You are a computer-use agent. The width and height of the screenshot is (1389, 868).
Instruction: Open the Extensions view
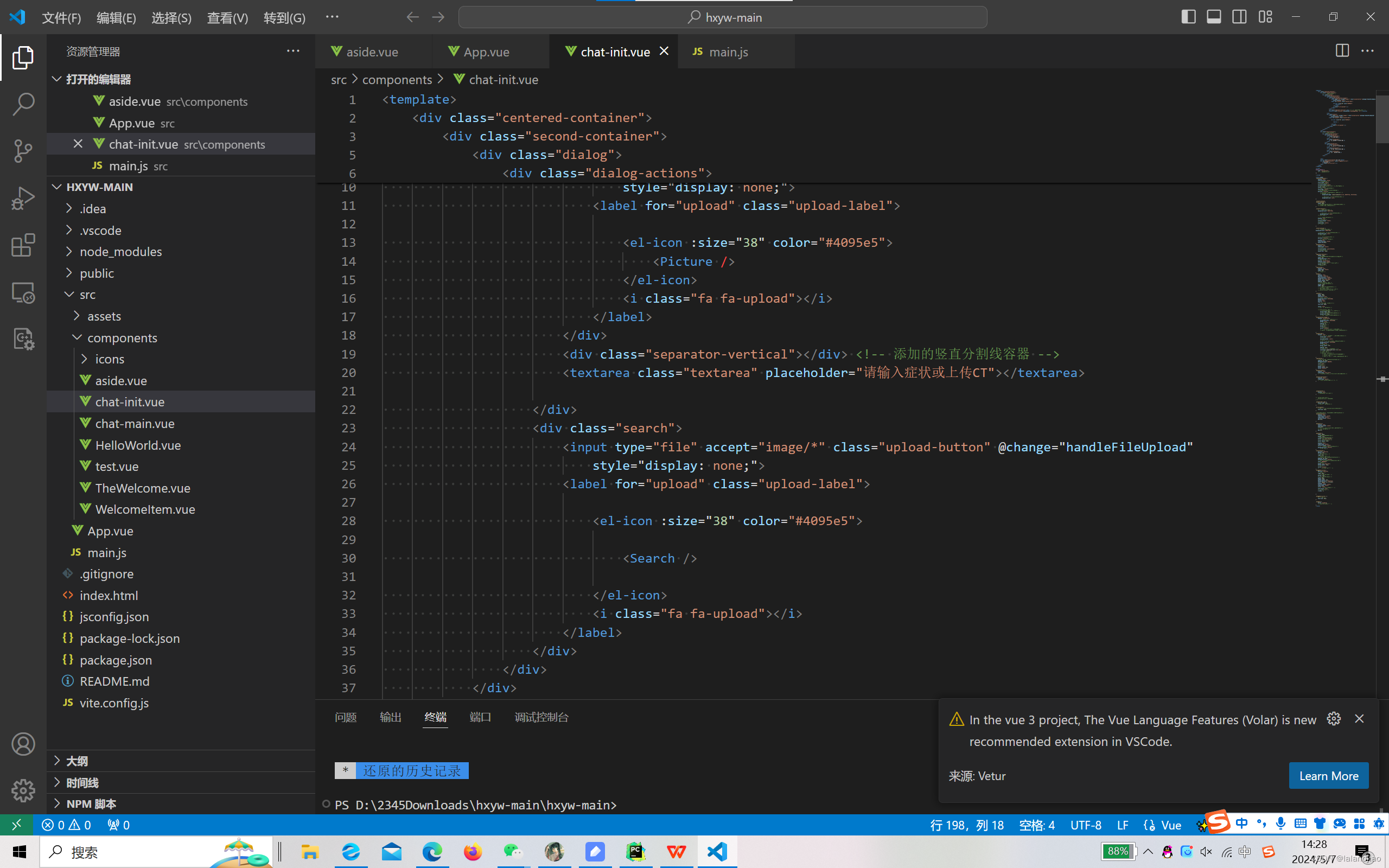[23, 246]
